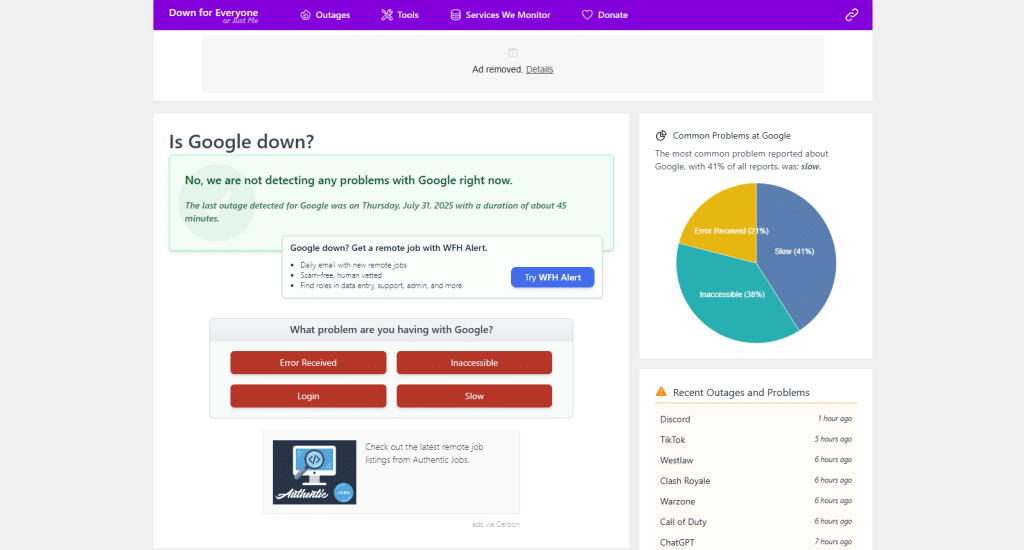Open the Authentic Jobs ad thumbnail

click(x=315, y=472)
